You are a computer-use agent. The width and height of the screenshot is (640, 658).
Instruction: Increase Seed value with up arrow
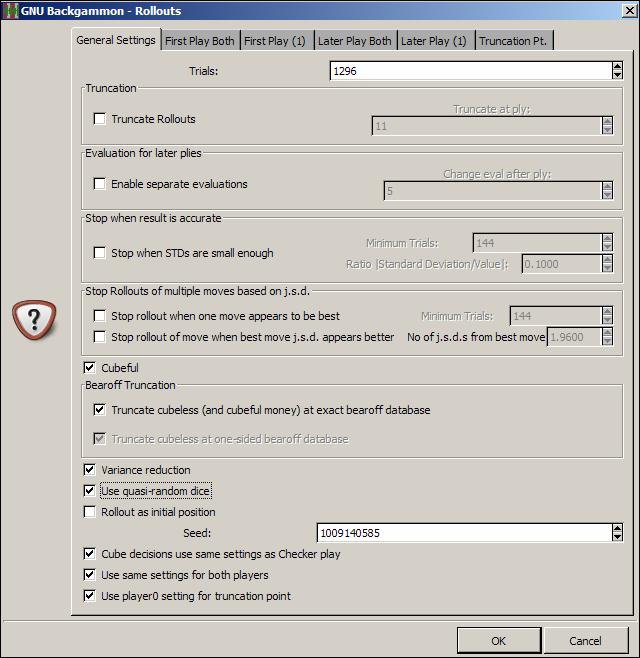pyautogui.click(x=617, y=528)
